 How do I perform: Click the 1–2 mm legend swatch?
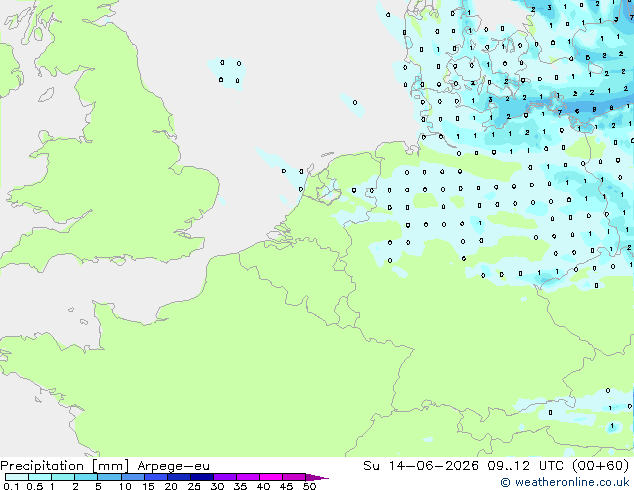pos(63,477)
